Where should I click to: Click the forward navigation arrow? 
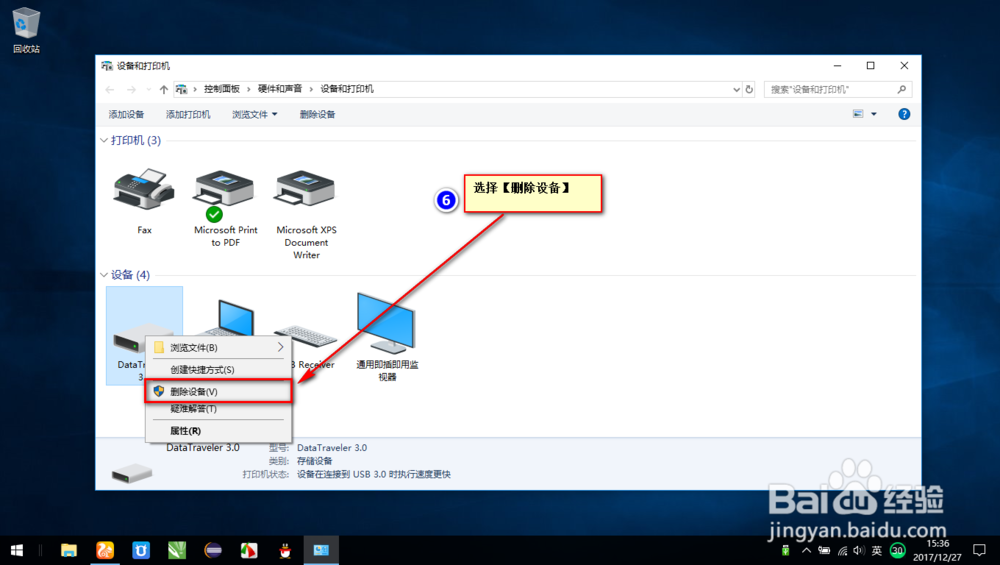click(x=131, y=89)
